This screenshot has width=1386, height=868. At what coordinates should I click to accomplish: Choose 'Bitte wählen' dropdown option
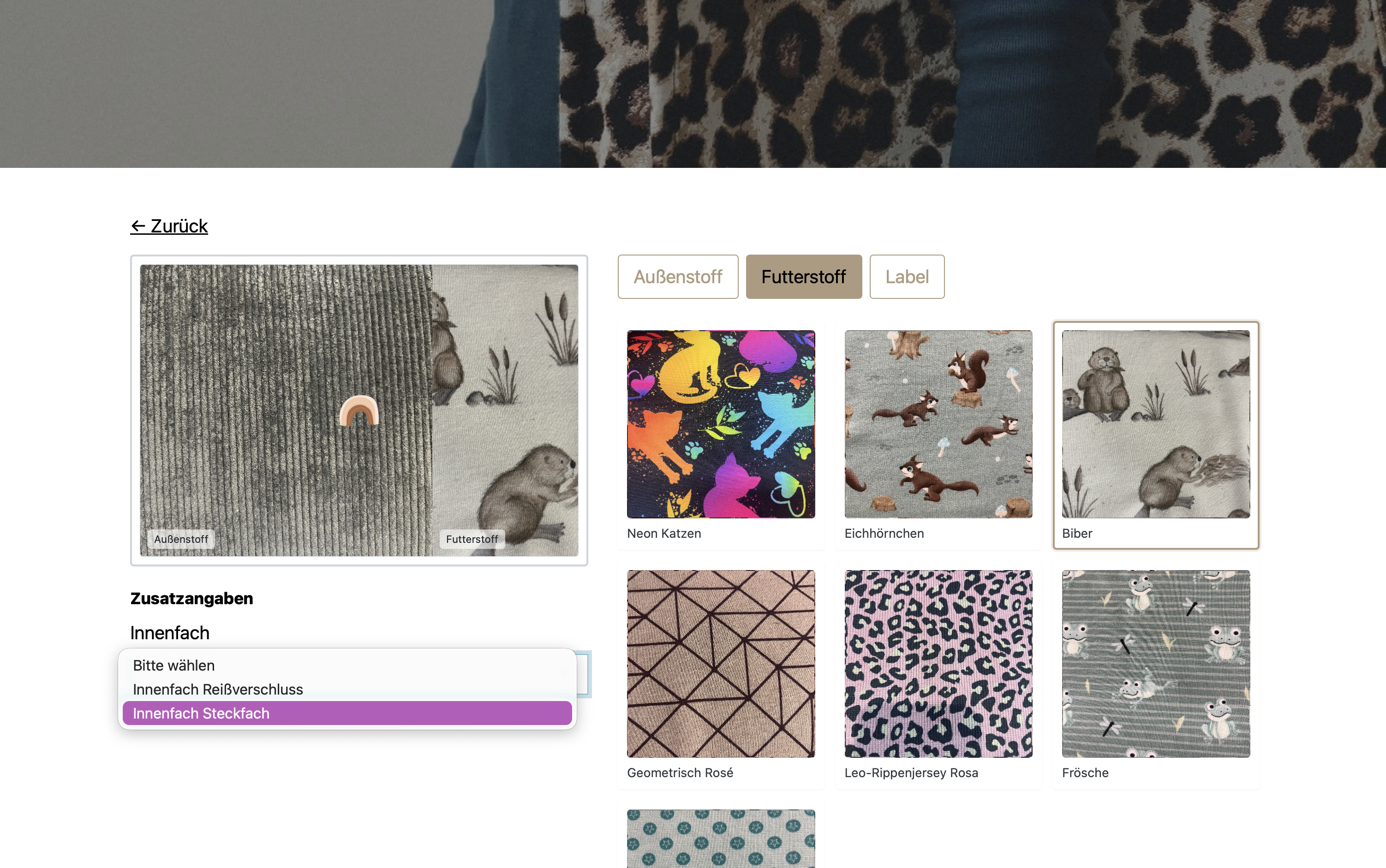(347, 666)
